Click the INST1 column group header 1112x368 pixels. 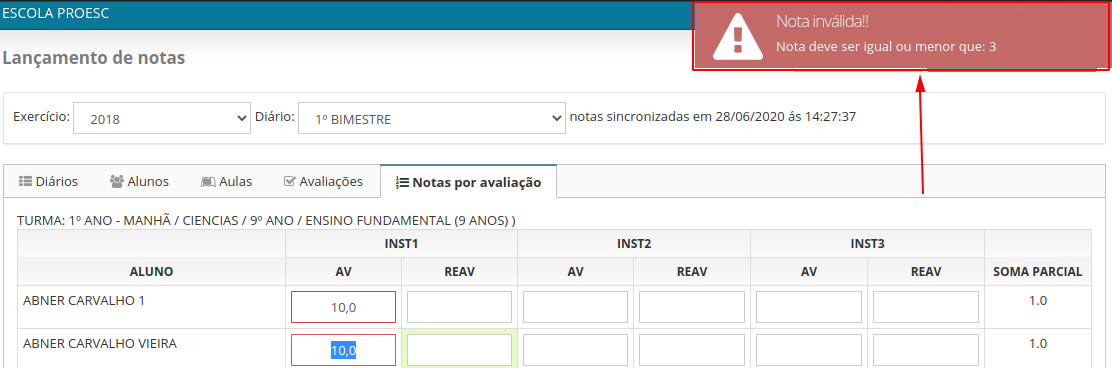click(401, 244)
